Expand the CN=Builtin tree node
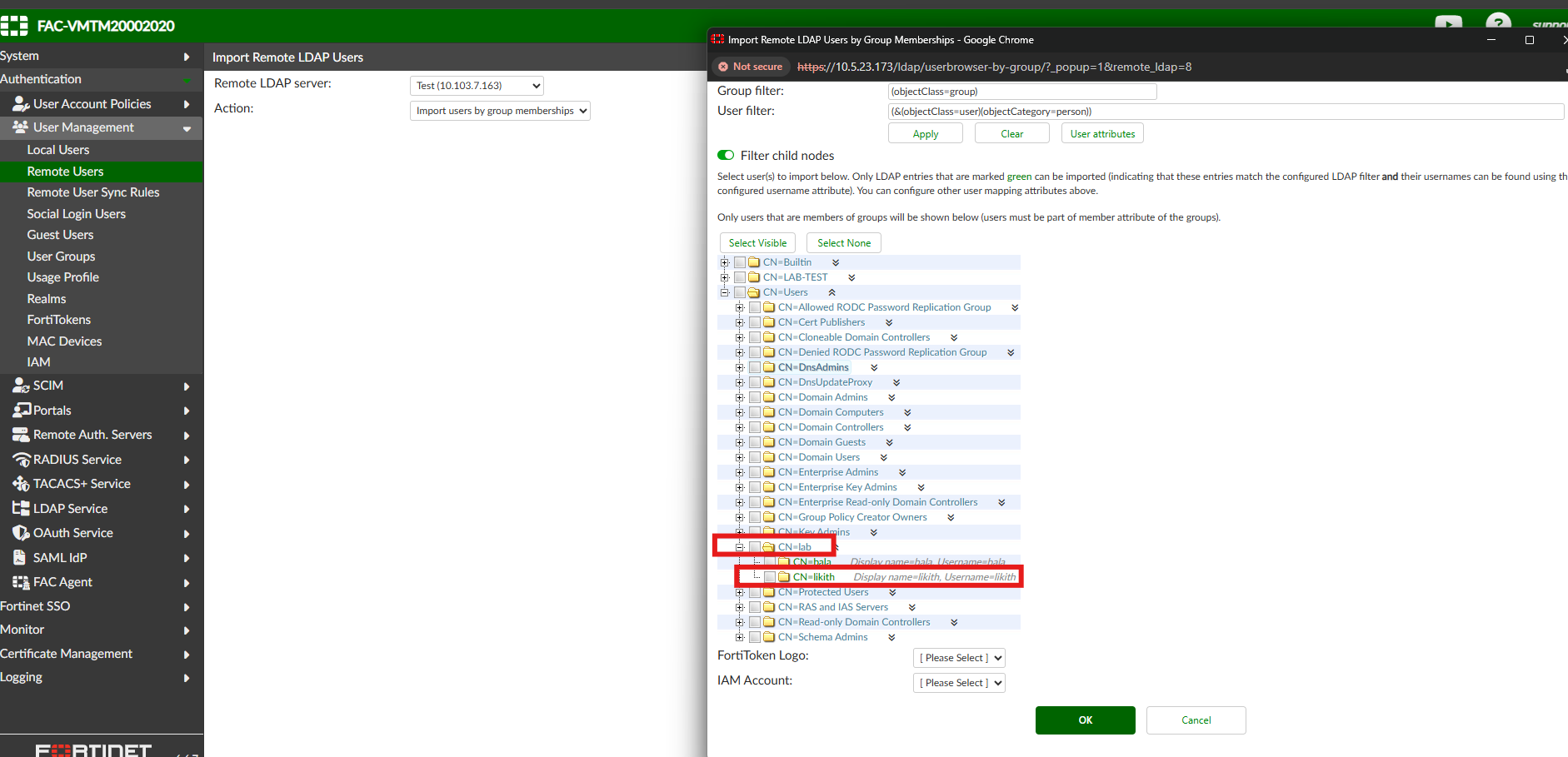The width and height of the screenshot is (1568, 757). click(x=725, y=262)
